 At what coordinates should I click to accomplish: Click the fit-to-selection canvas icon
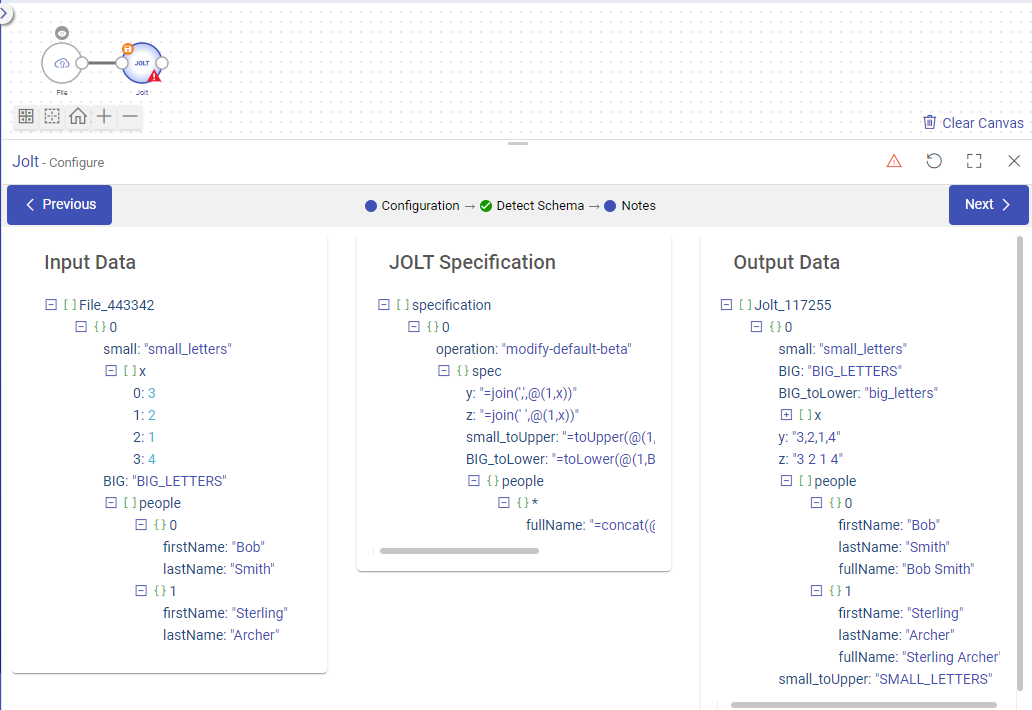coord(51,116)
